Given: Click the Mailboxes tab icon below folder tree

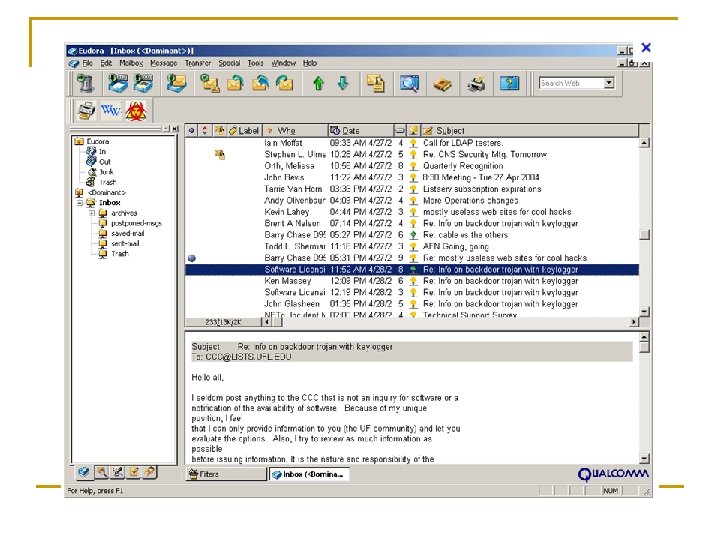Looking at the screenshot, I should click(84, 472).
